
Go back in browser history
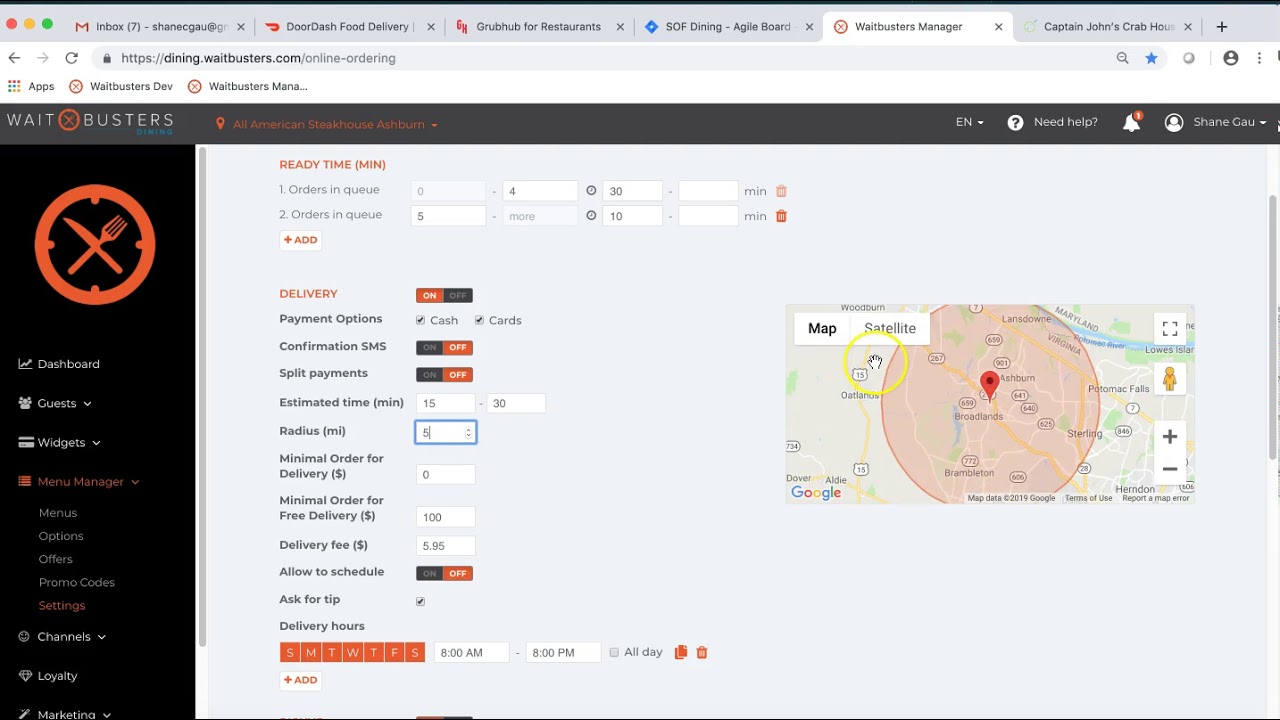tap(14, 58)
